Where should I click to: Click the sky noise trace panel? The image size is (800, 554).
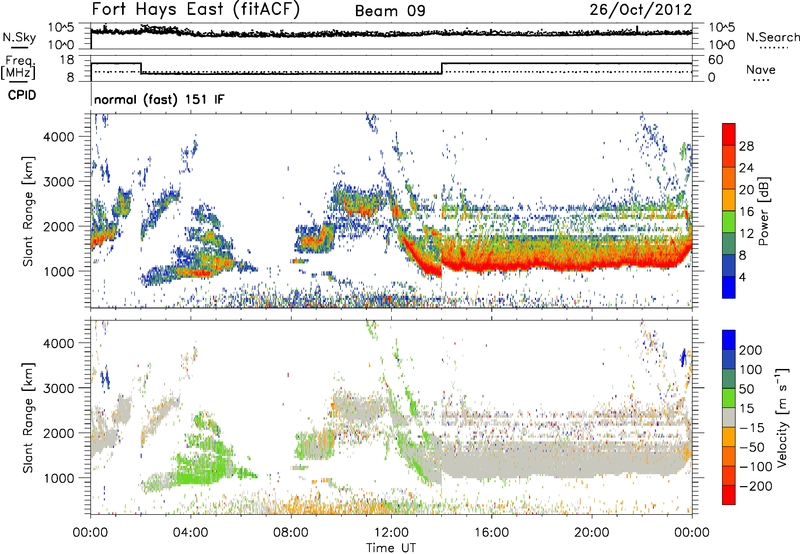pos(392,36)
